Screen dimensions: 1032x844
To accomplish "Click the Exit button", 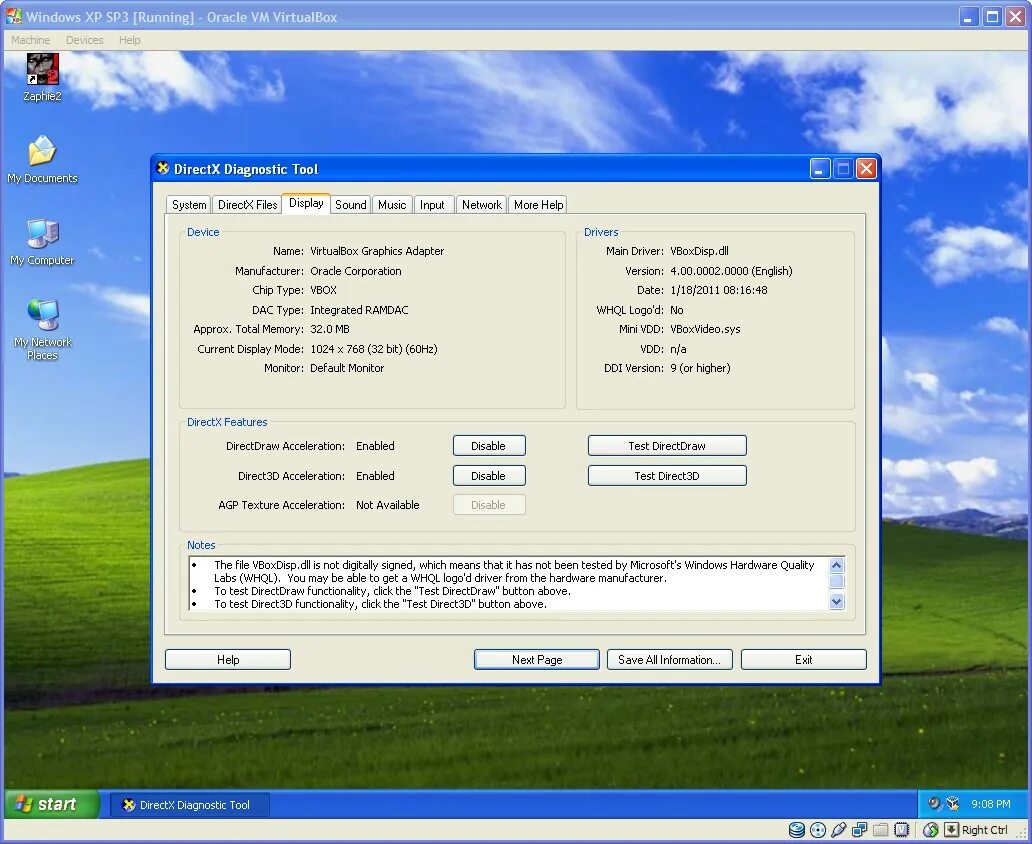I will 804,660.
